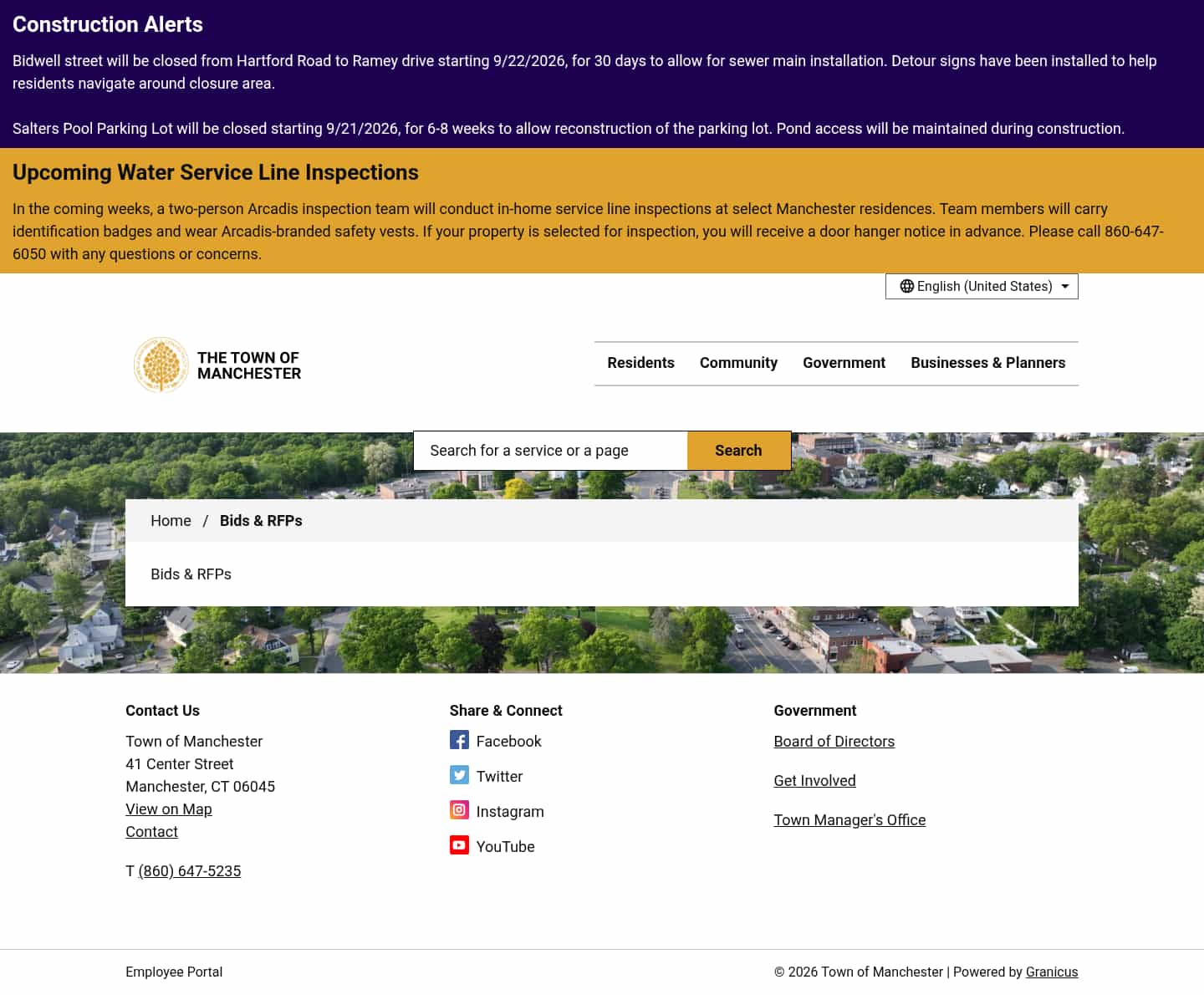
Task: Open the Businesses & Planners menu
Action: [x=988, y=363]
